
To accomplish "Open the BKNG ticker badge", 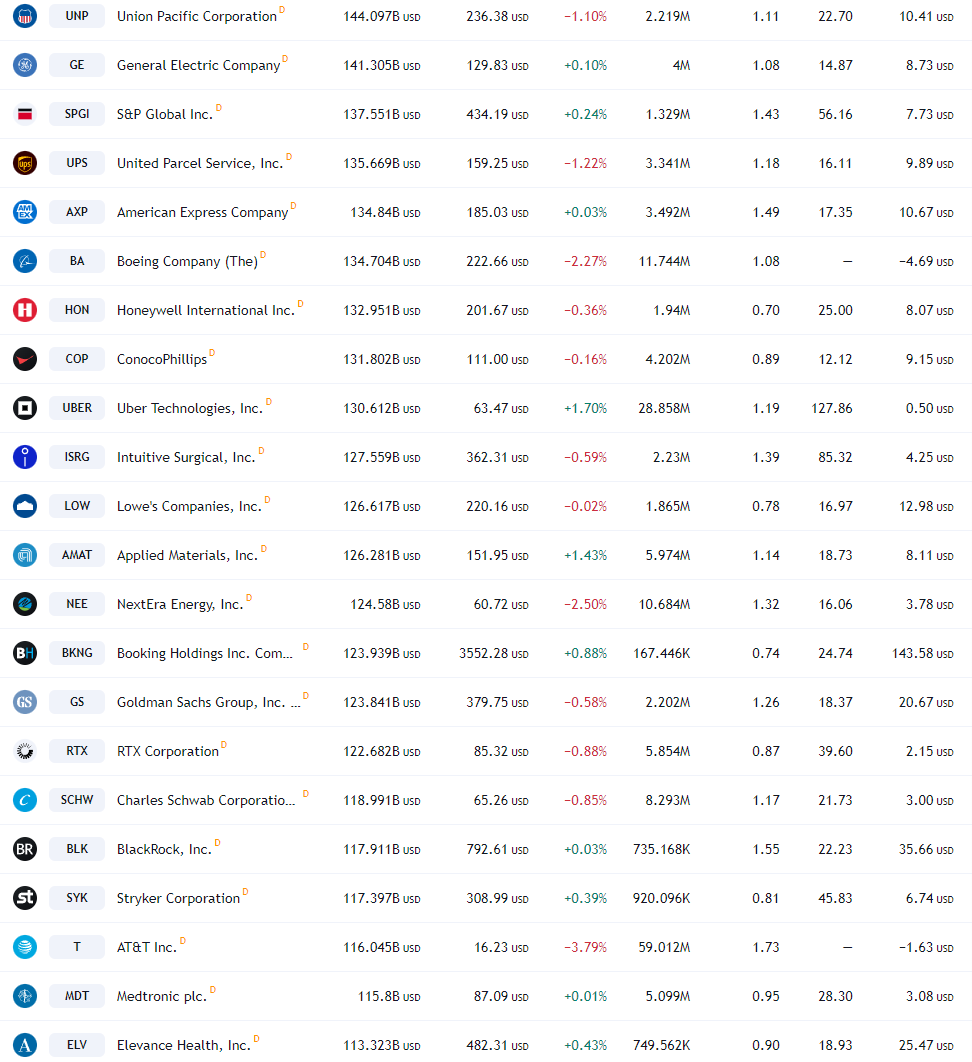I will click(77, 653).
